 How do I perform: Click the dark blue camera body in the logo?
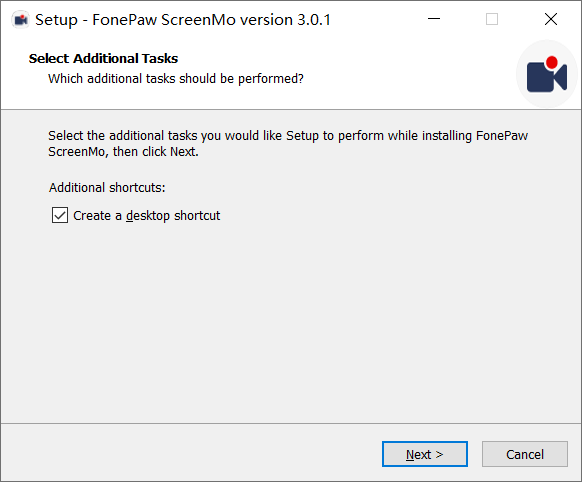[540, 78]
